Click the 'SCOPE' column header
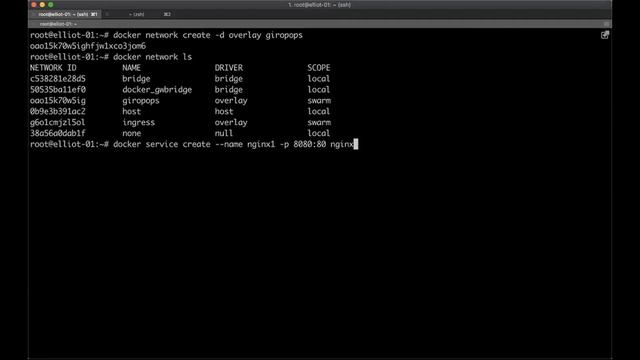 point(319,68)
